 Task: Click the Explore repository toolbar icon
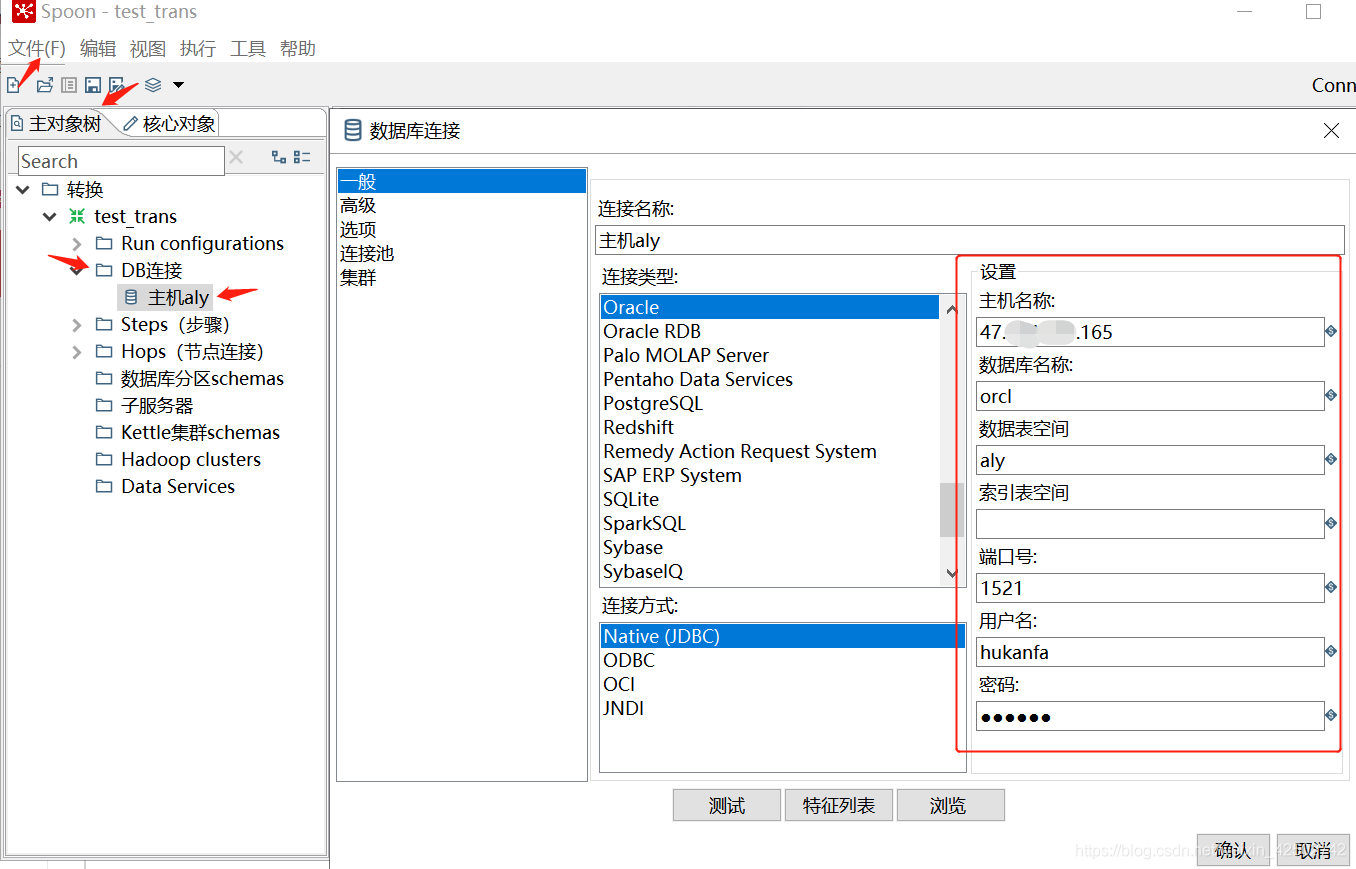(69, 85)
